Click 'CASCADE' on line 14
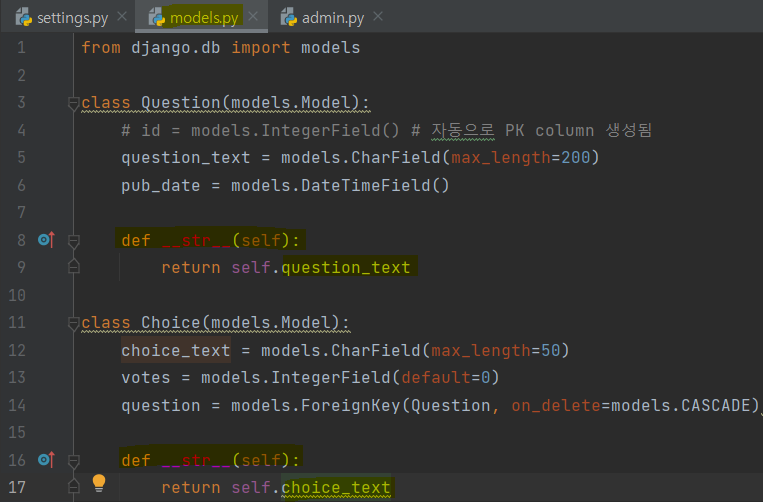The width and height of the screenshot is (763, 502). (x=716, y=405)
